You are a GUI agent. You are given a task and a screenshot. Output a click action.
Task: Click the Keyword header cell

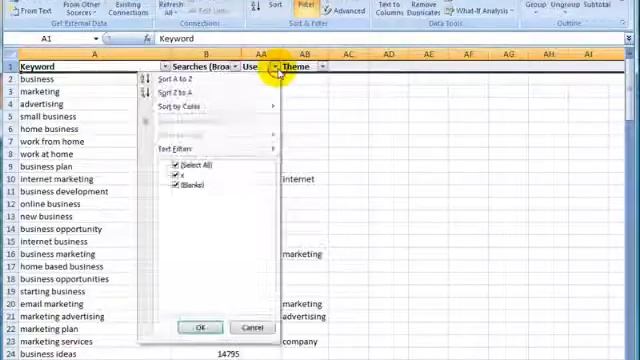click(89, 67)
